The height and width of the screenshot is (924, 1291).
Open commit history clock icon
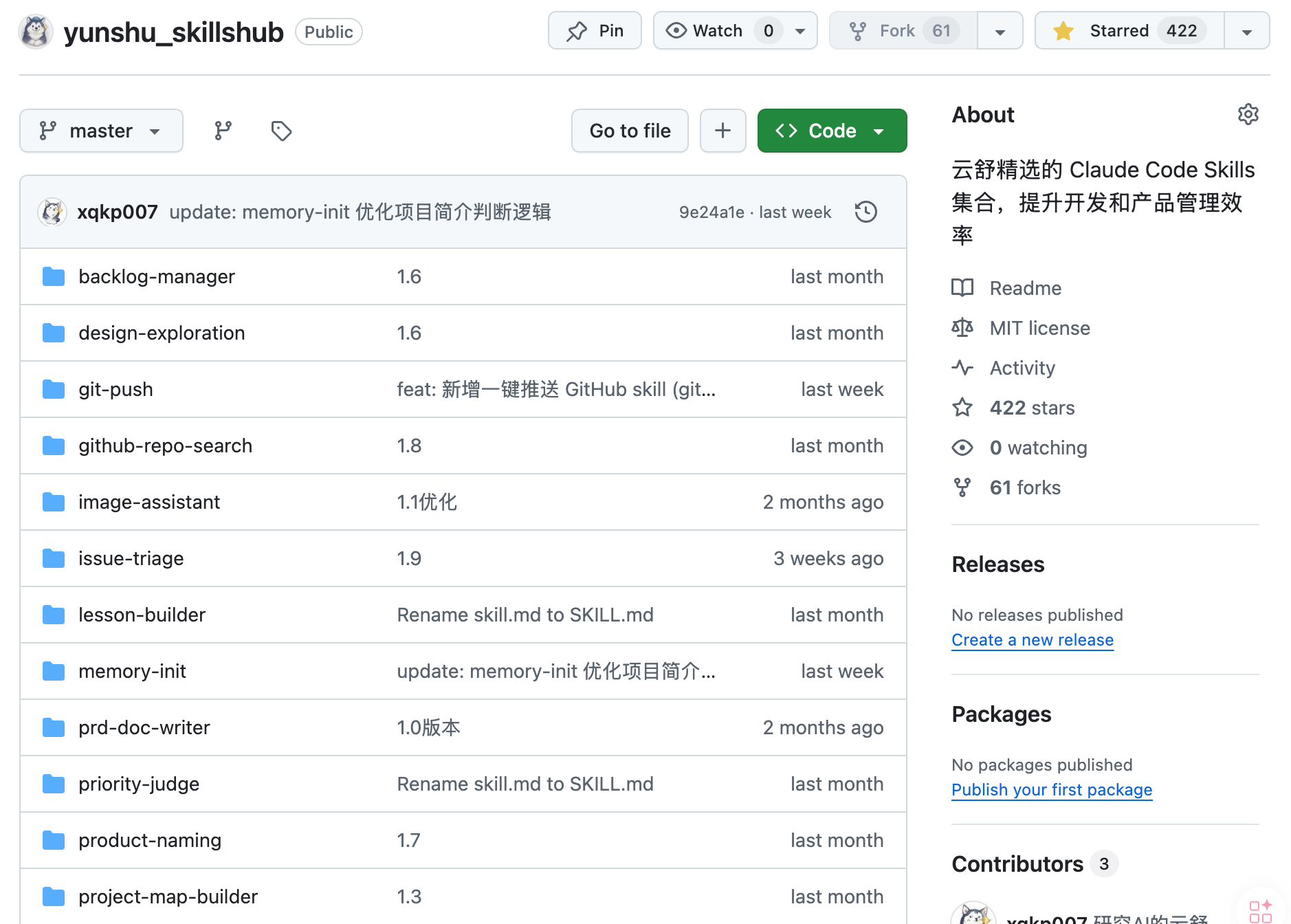[x=865, y=212]
